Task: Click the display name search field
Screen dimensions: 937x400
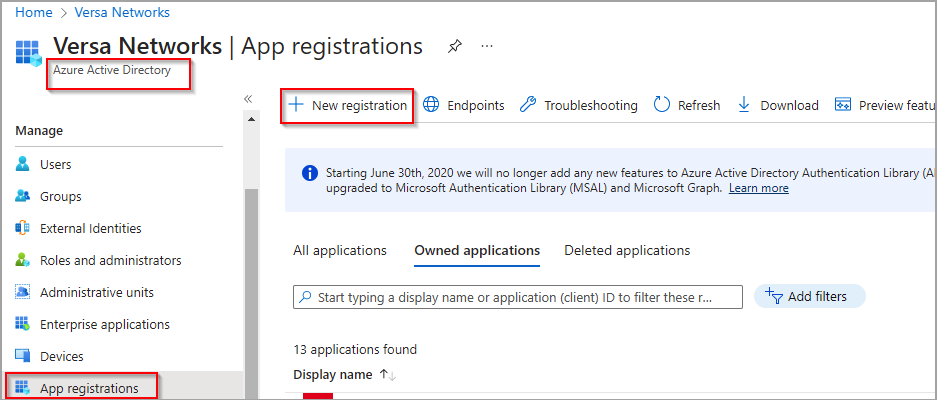Action: coord(518,297)
